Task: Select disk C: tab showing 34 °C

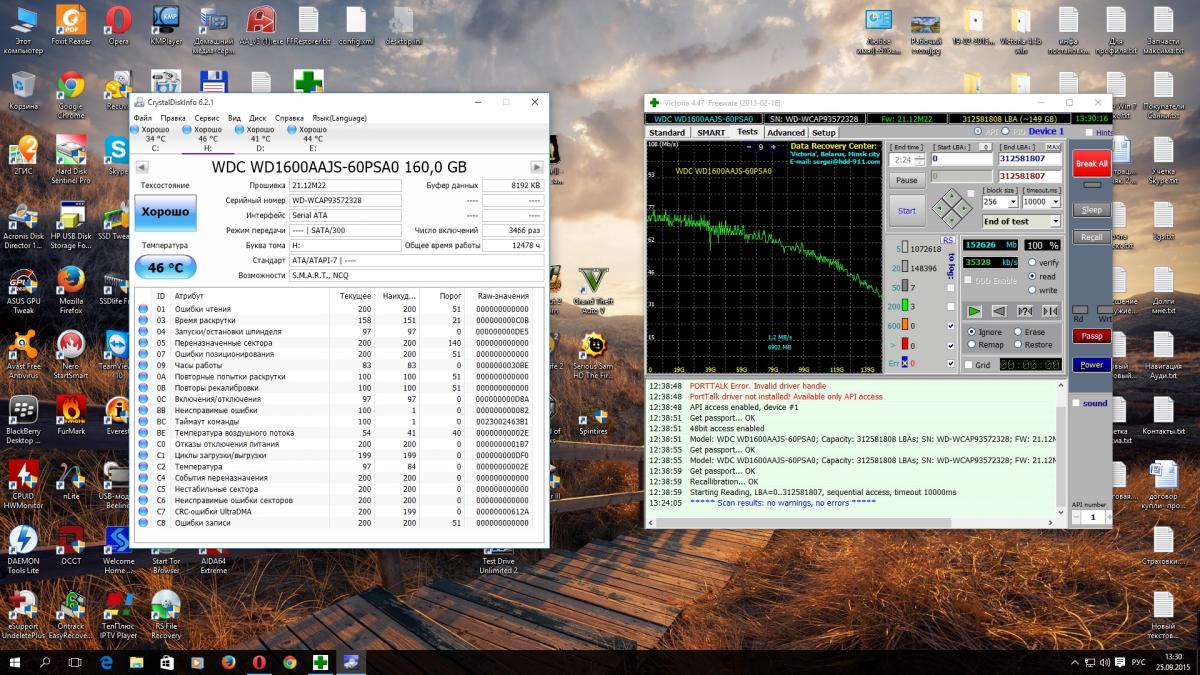Action: pyautogui.click(x=155, y=138)
